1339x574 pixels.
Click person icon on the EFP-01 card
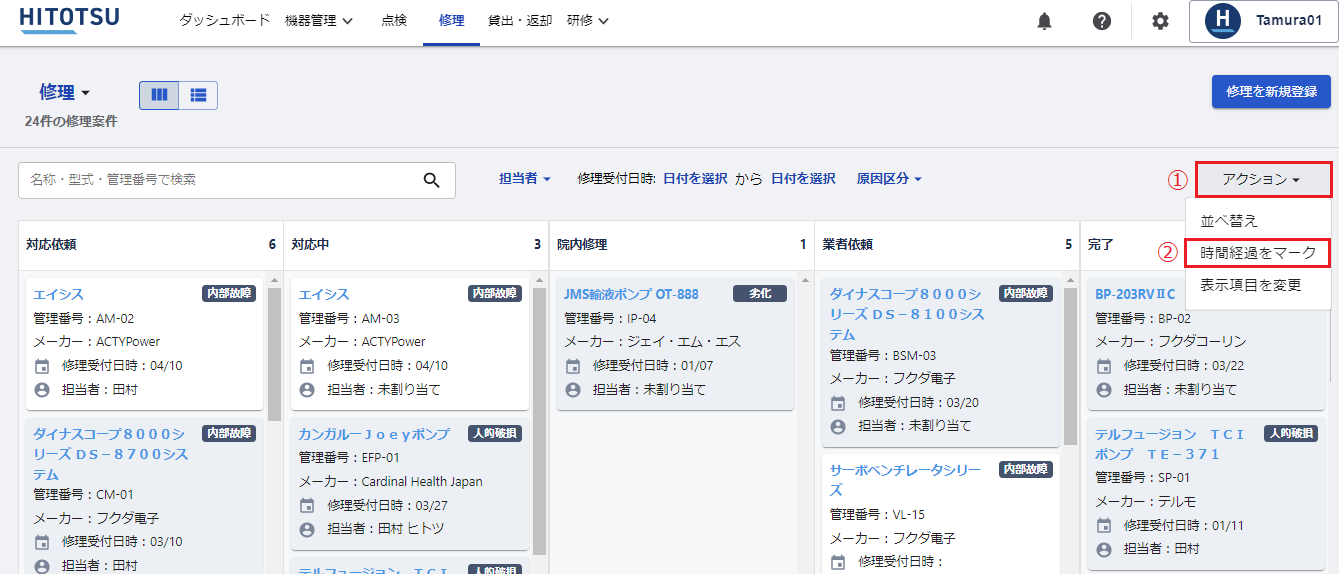click(307, 529)
